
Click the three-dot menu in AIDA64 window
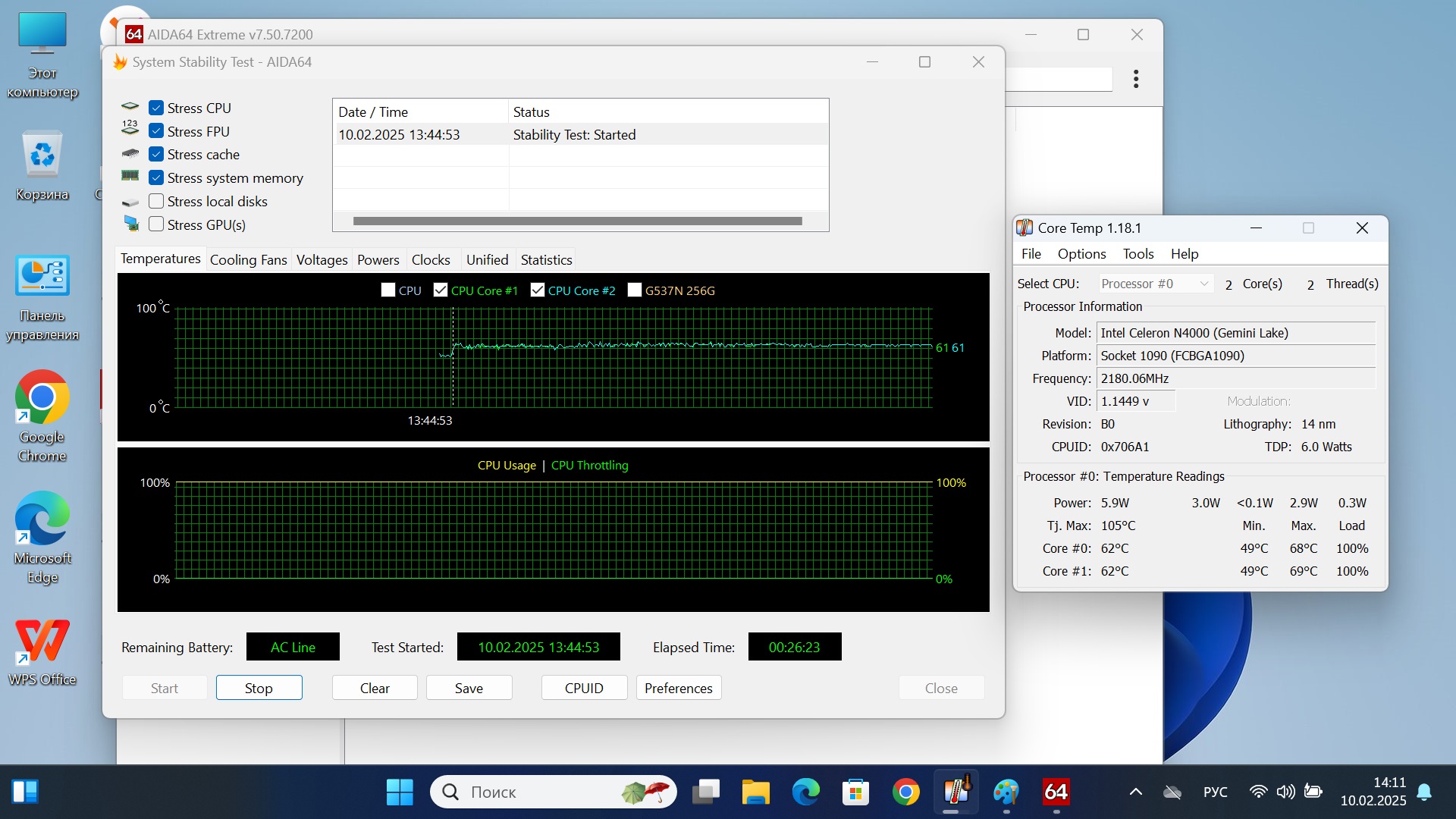tap(1136, 79)
